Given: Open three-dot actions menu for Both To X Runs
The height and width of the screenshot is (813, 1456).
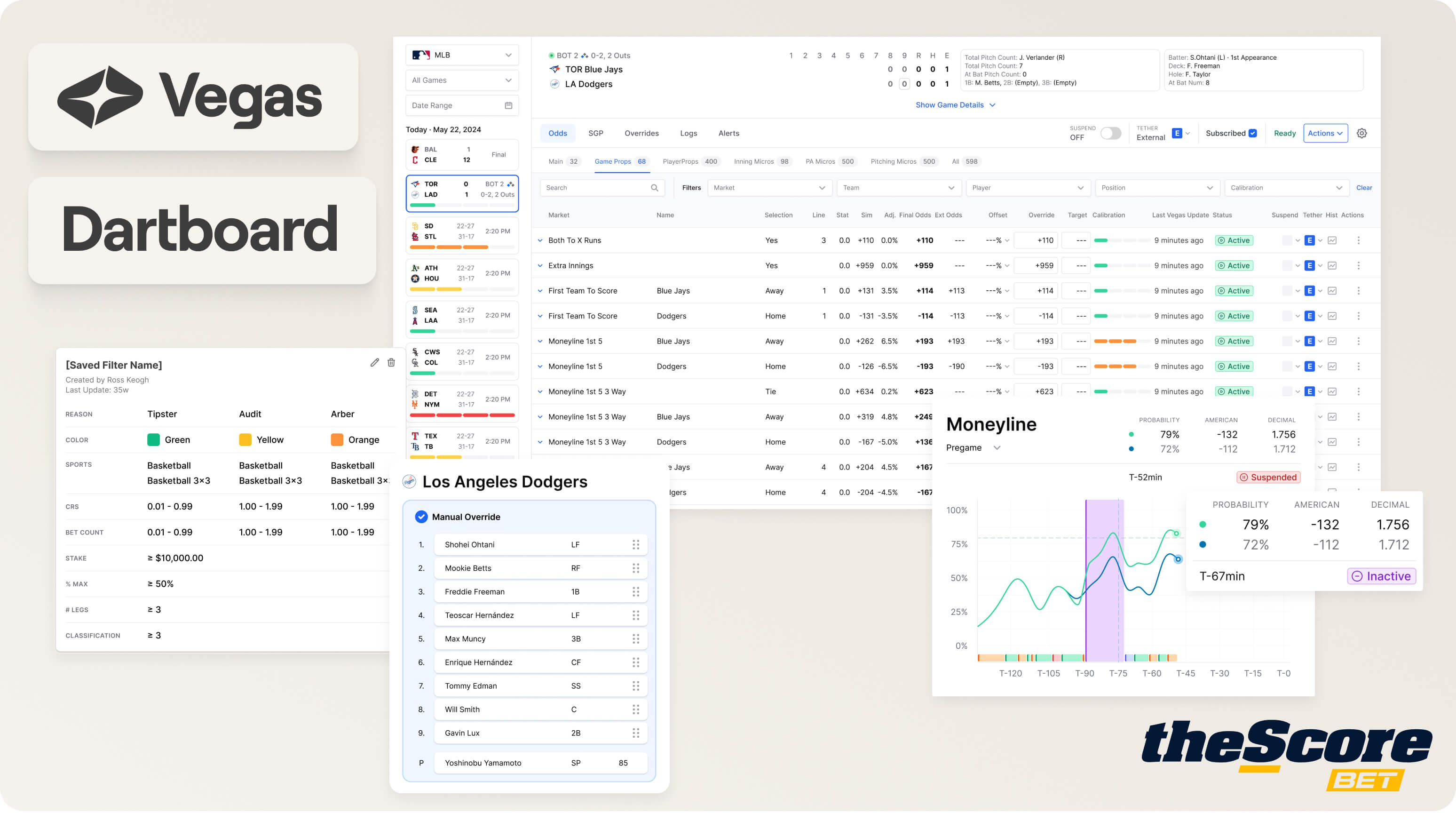Looking at the screenshot, I should pos(1358,240).
